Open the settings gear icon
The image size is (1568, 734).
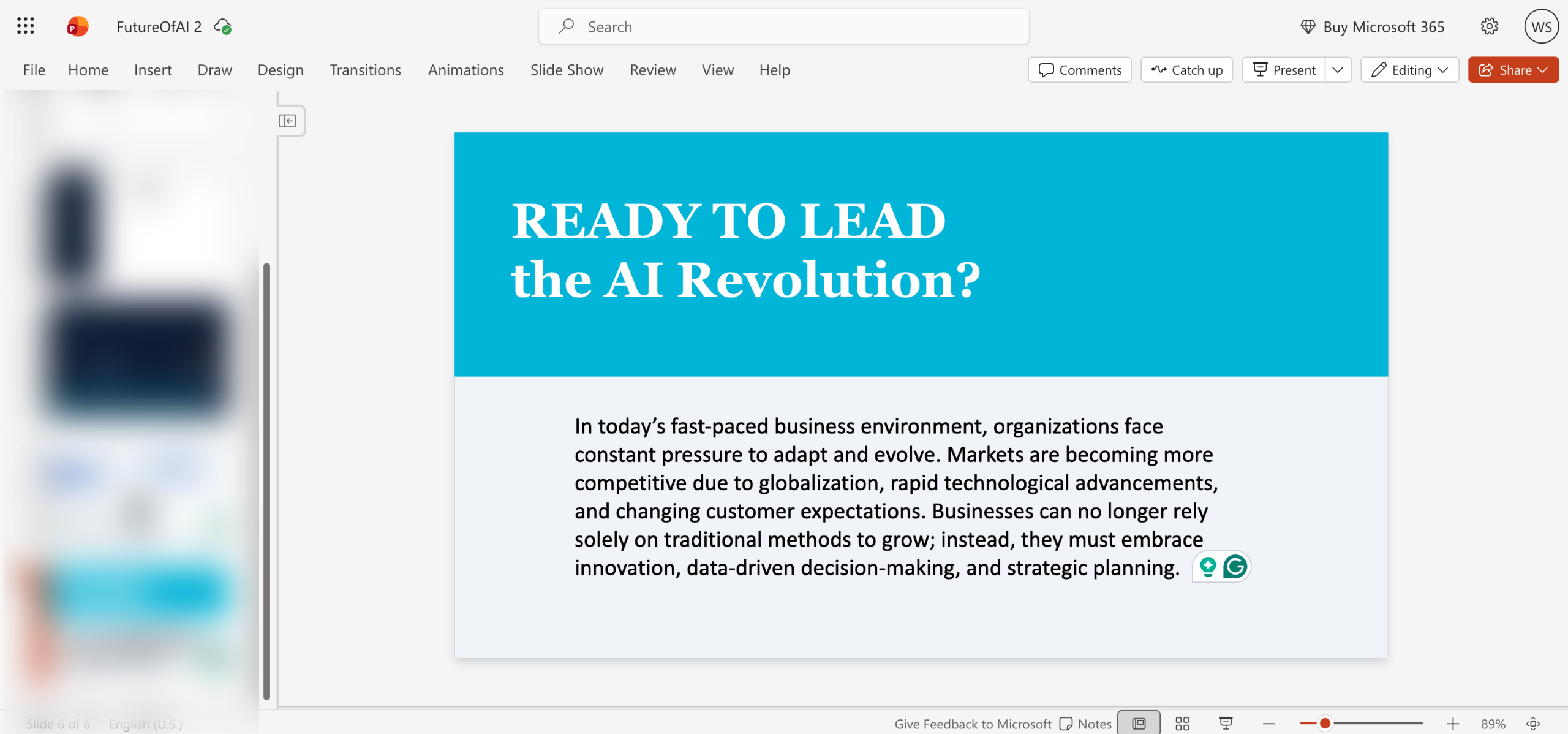tap(1489, 26)
